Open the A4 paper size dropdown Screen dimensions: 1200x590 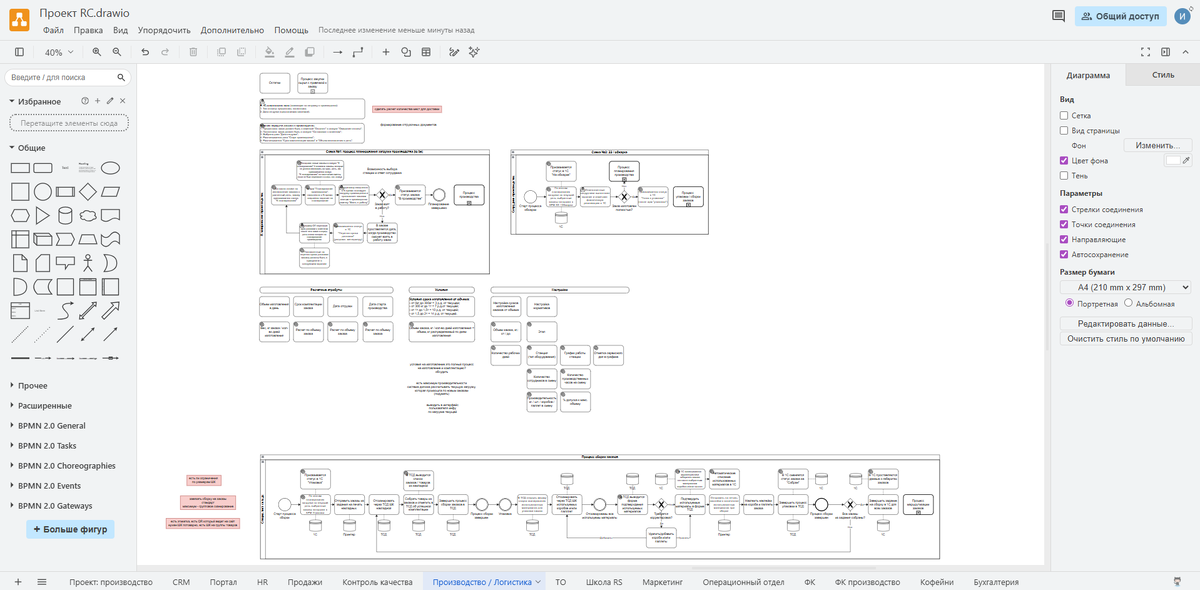pos(1126,287)
